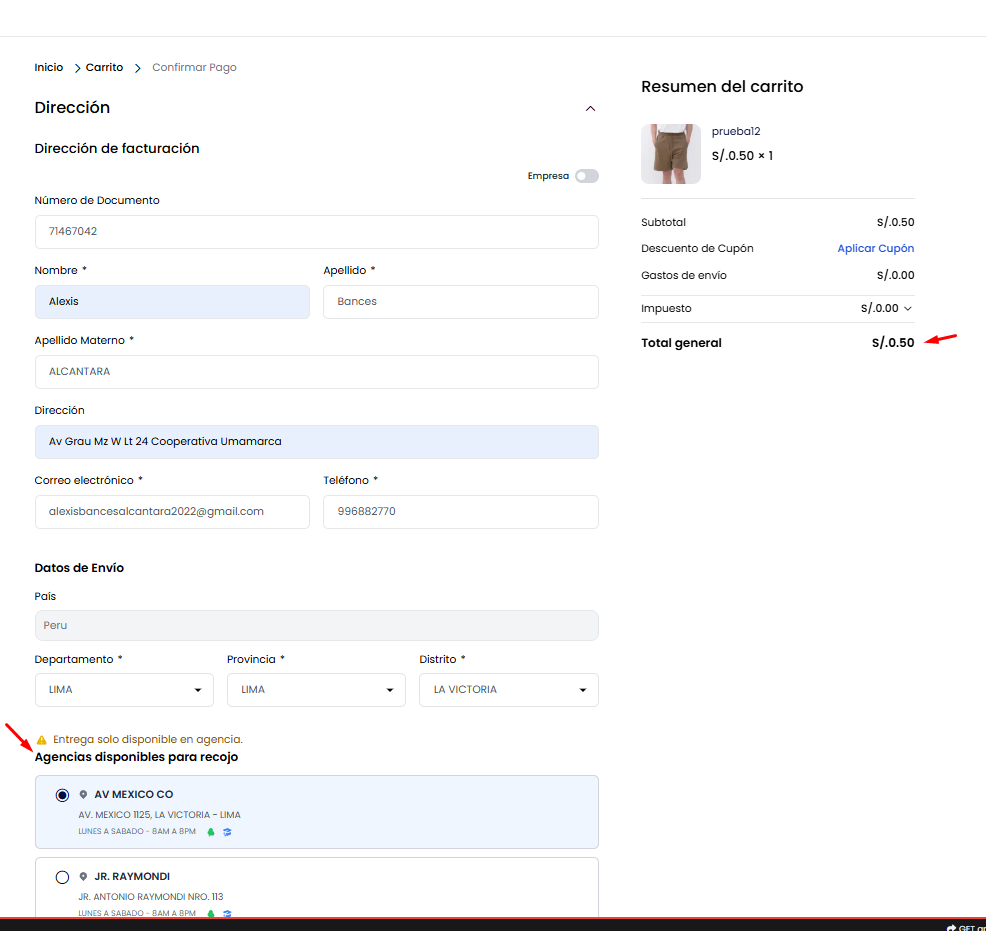This screenshot has width=986, height=931.
Task: Click the blue icon in AV MEXICO CO card
Action: (227, 831)
